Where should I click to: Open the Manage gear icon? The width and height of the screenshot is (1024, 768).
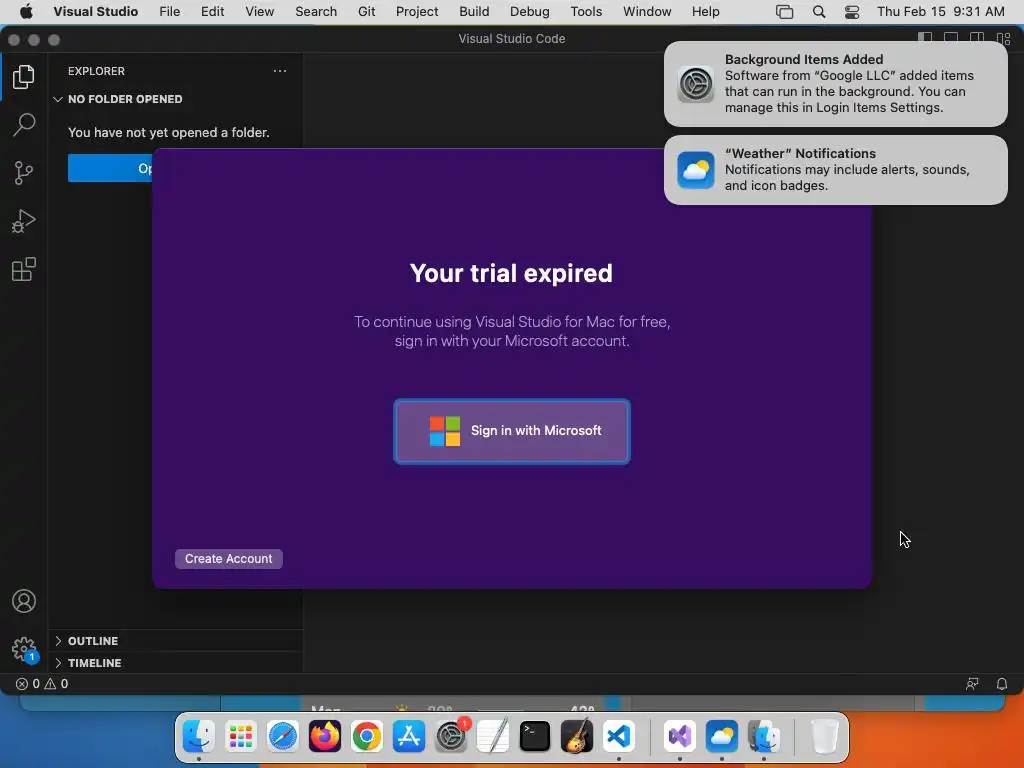point(24,649)
